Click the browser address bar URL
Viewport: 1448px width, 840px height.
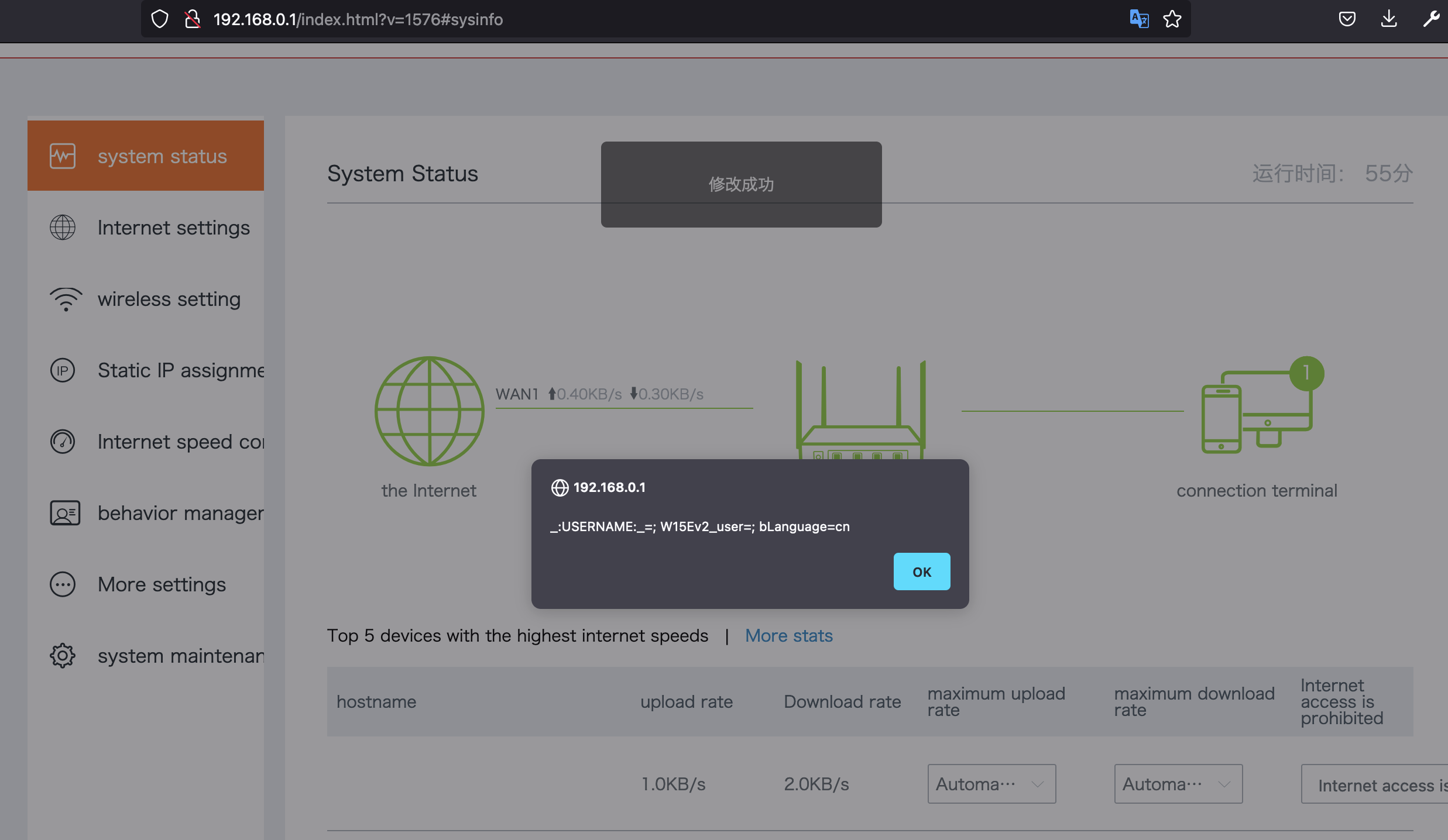[358, 19]
